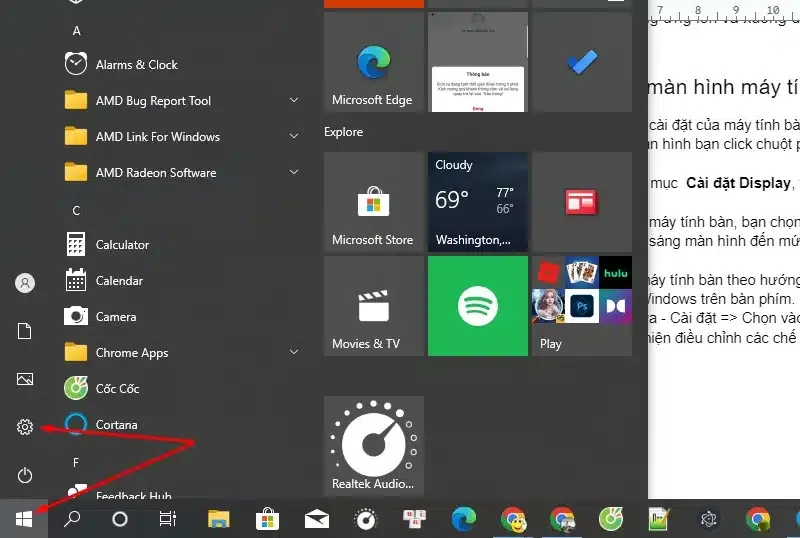Image resolution: width=800 pixels, height=538 pixels.
Task: Open Microsoft Store icon on taskbar
Action: [267, 519]
